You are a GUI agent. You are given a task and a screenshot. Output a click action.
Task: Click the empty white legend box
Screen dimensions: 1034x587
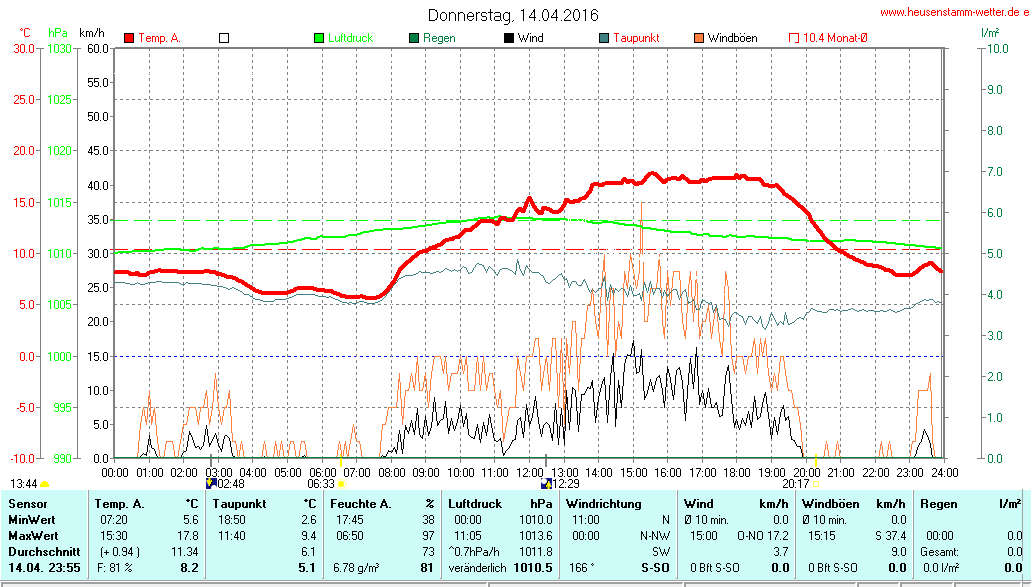tap(224, 38)
